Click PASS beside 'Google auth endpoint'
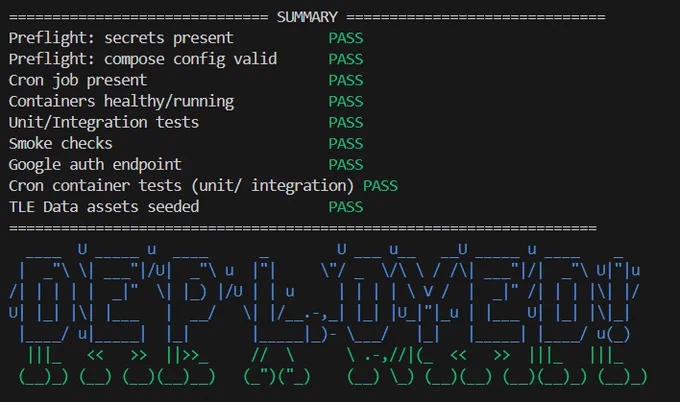Screen dimensions: 680x402 346,165
